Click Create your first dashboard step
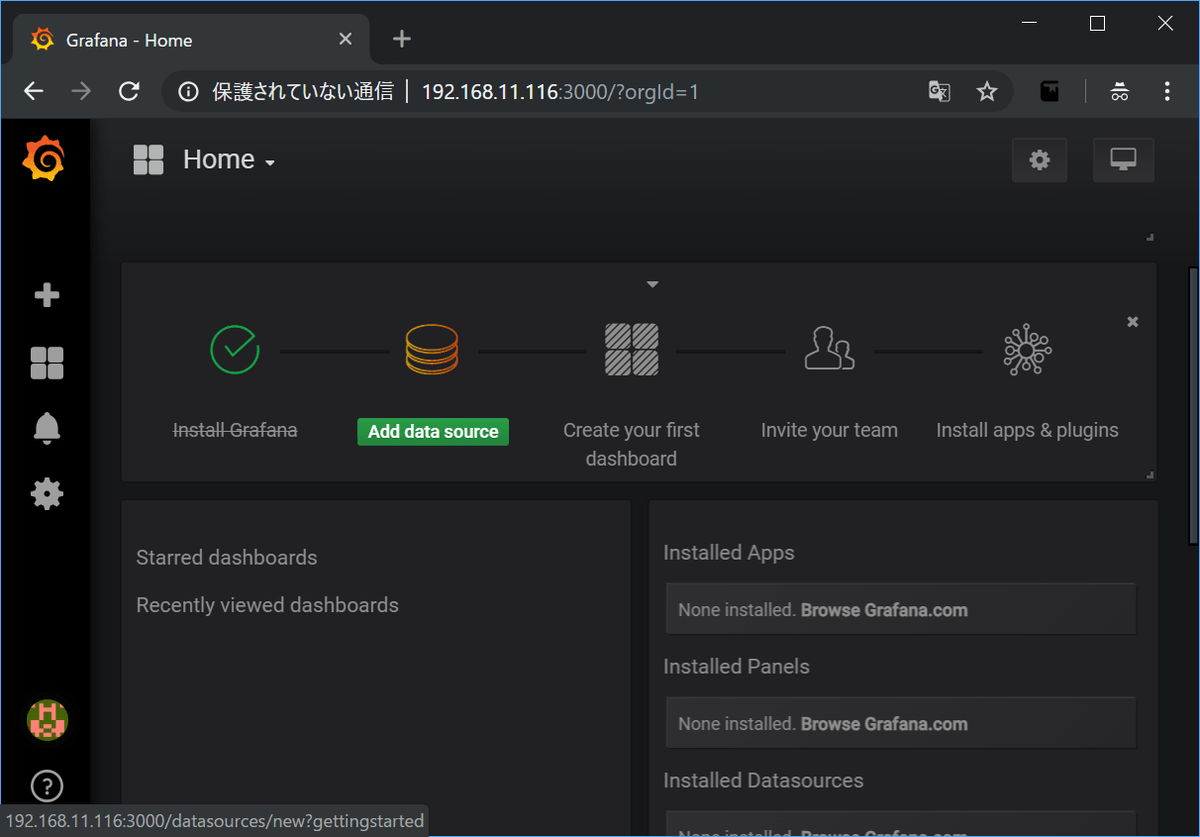The height and width of the screenshot is (837, 1200). pyautogui.click(x=631, y=444)
